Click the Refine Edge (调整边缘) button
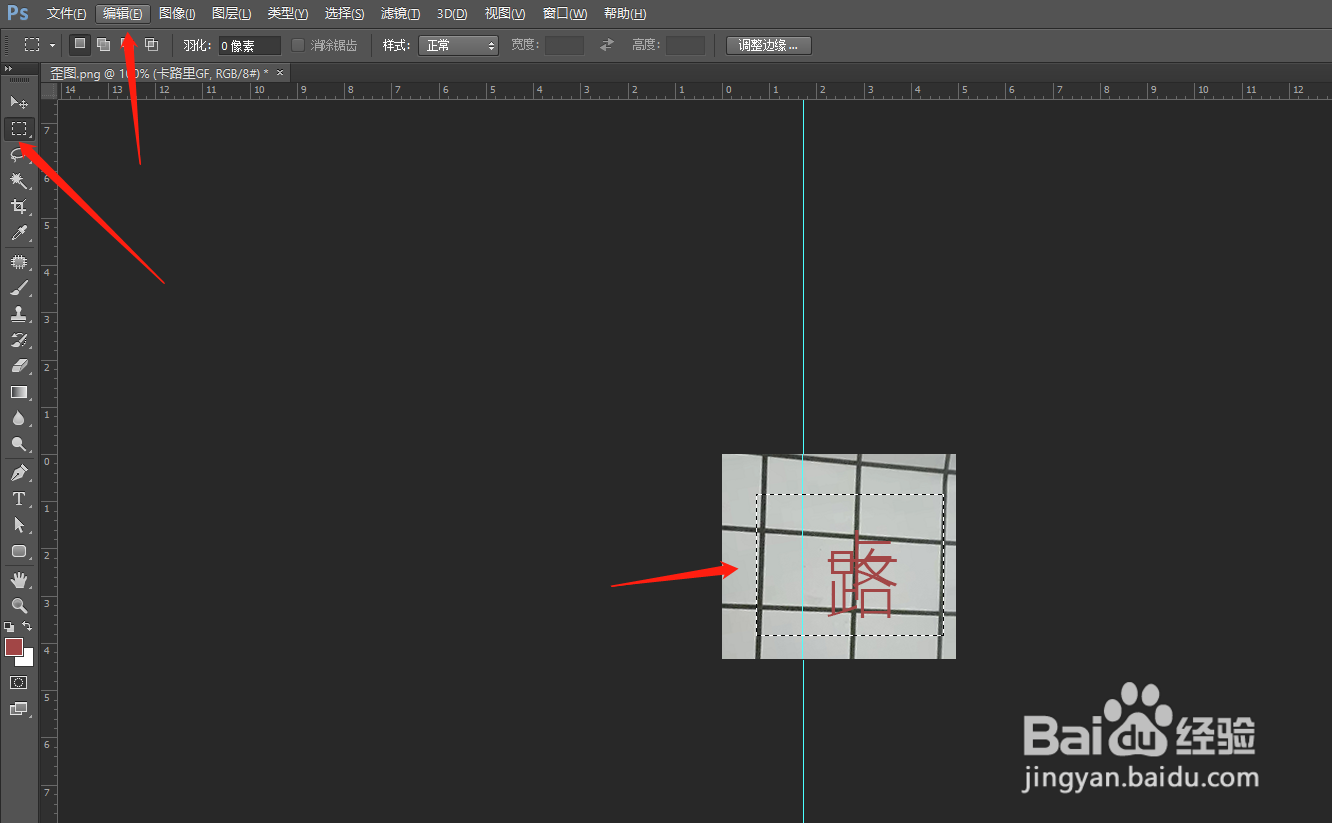Image resolution: width=1332 pixels, height=823 pixels. click(768, 46)
